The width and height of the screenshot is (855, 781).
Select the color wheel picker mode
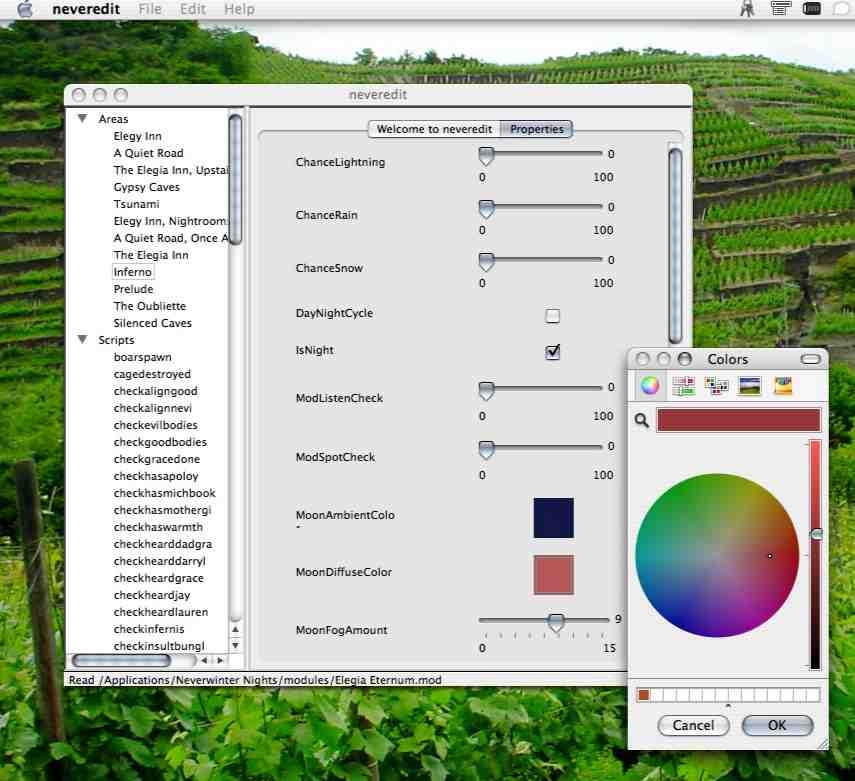click(650, 386)
